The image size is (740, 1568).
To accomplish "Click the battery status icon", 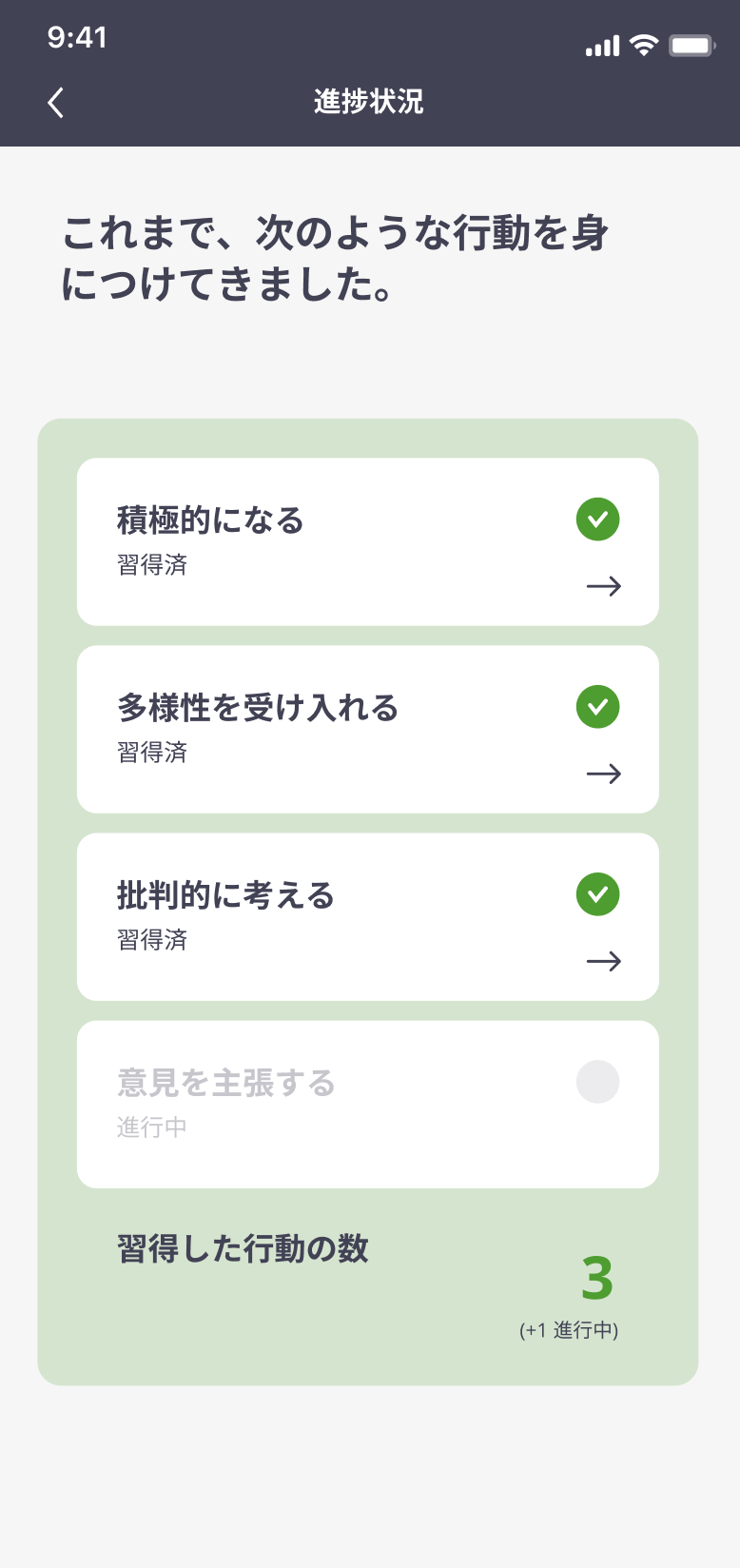I will click(691, 45).
